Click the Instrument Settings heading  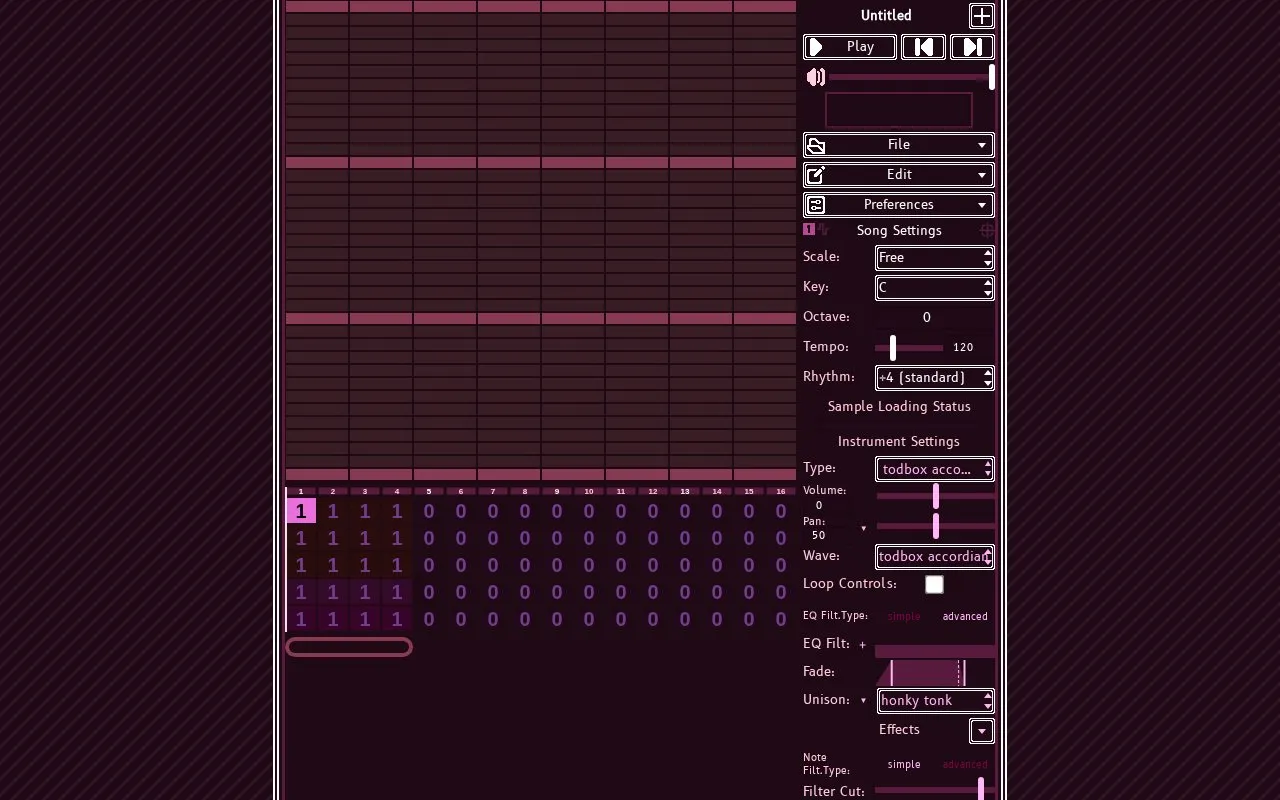pyautogui.click(x=899, y=442)
